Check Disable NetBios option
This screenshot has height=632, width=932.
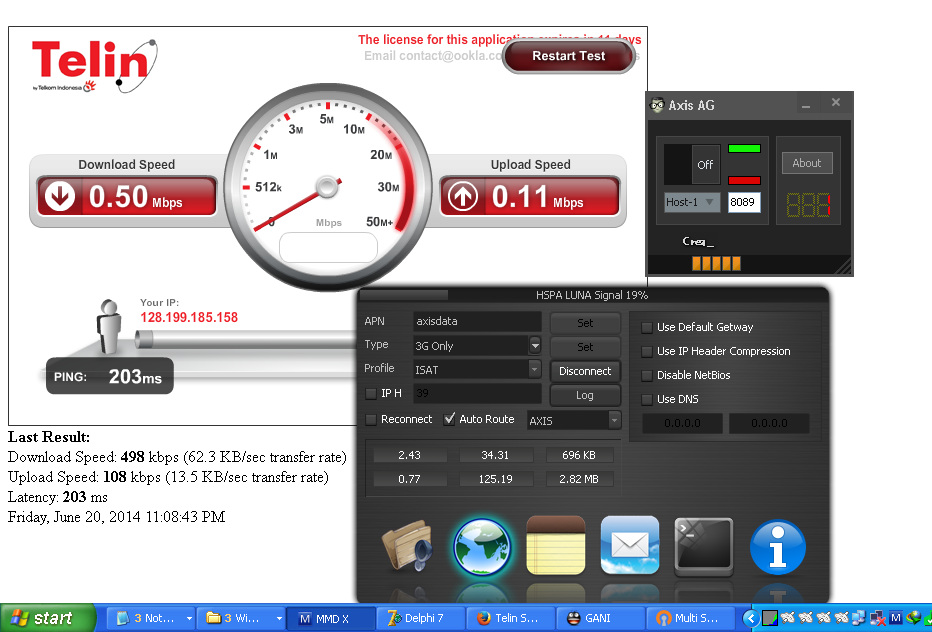click(x=647, y=376)
